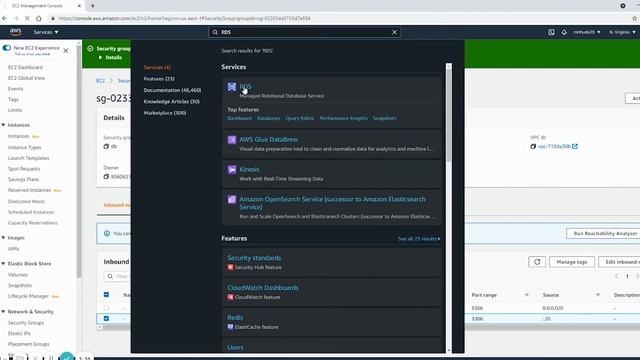Open the account user dropdown
Image resolution: width=640 pixels, height=360 pixels.
point(587,32)
